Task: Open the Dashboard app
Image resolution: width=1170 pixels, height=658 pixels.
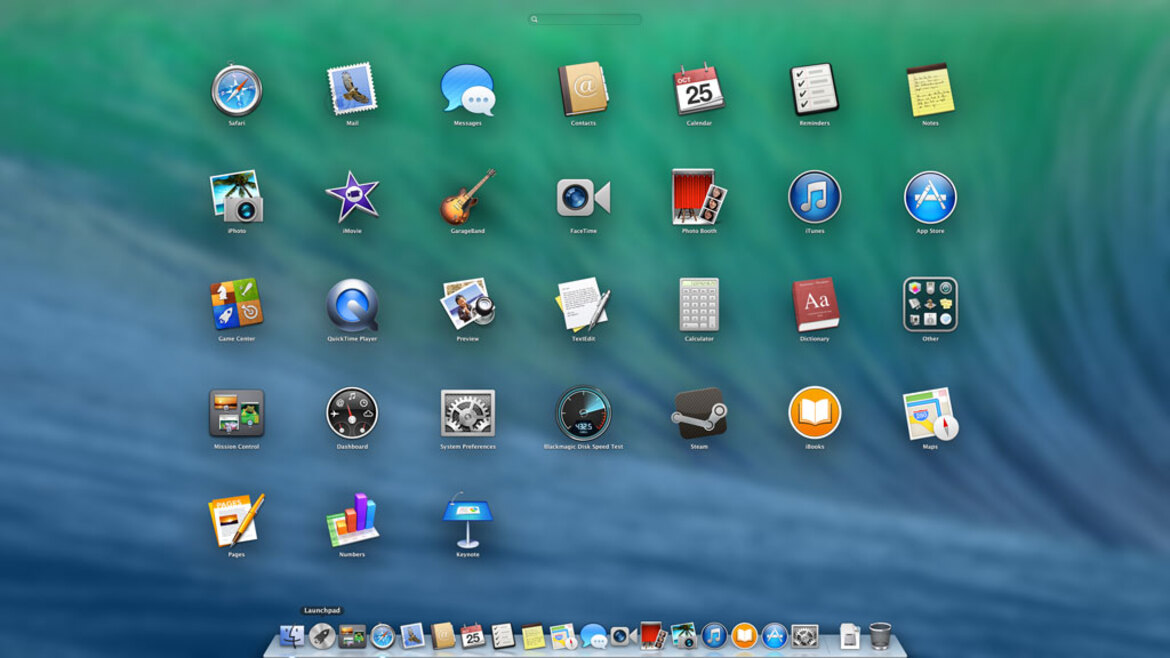Action: (352, 413)
